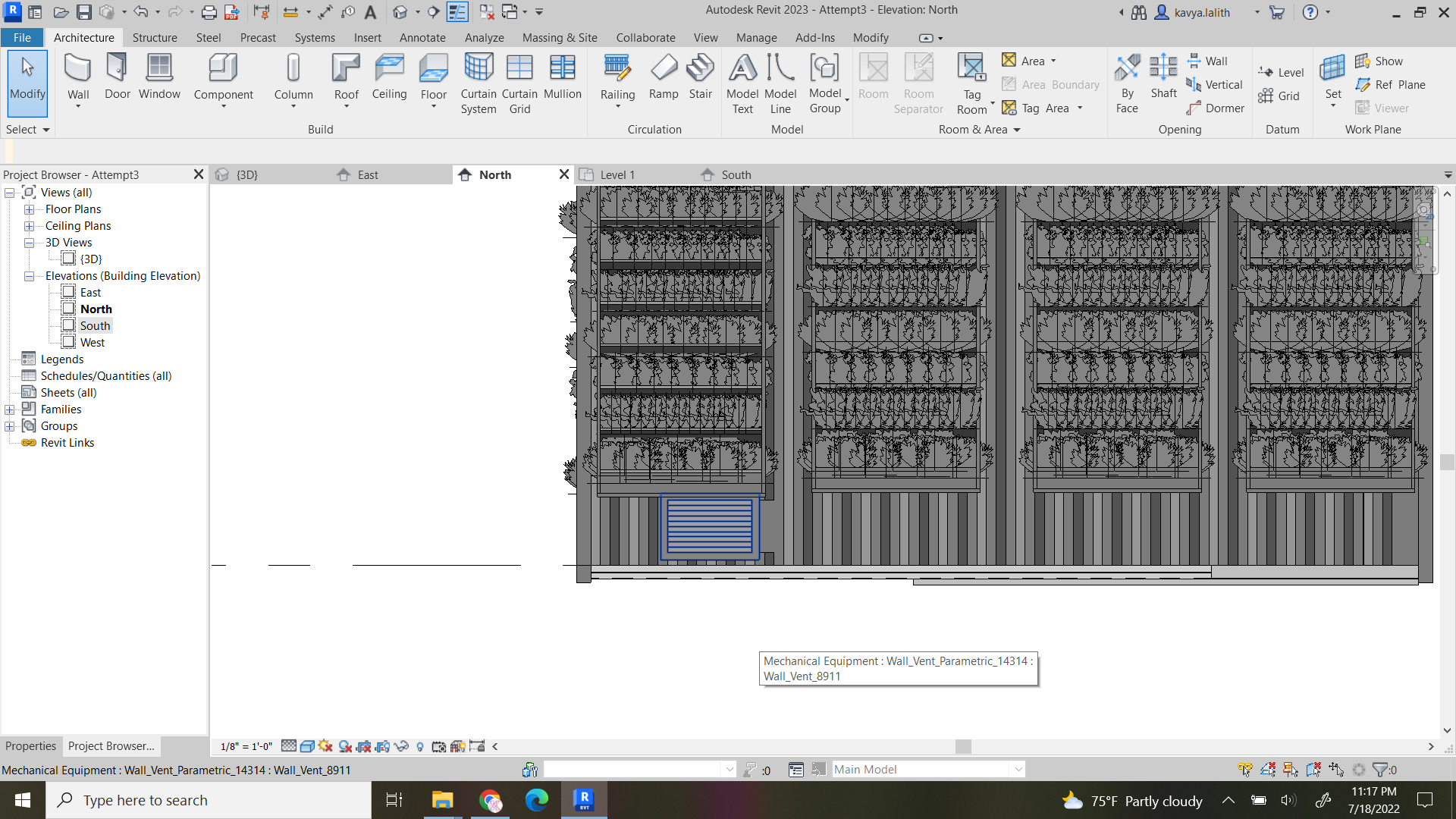The image size is (1456, 819).
Task: Click the Modify button in Select panel
Action: click(x=27, y=83)
